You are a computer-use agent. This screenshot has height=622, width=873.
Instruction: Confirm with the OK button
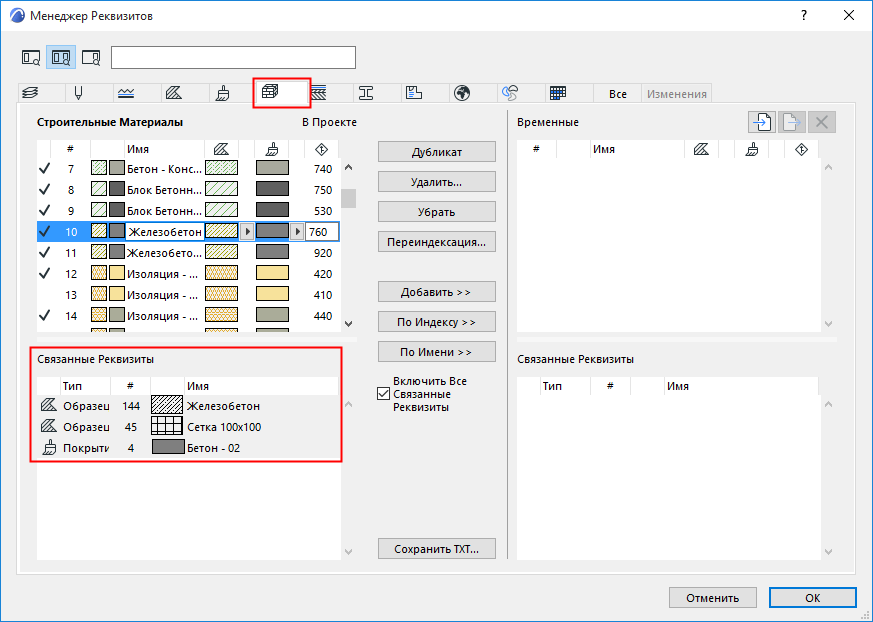812,598
